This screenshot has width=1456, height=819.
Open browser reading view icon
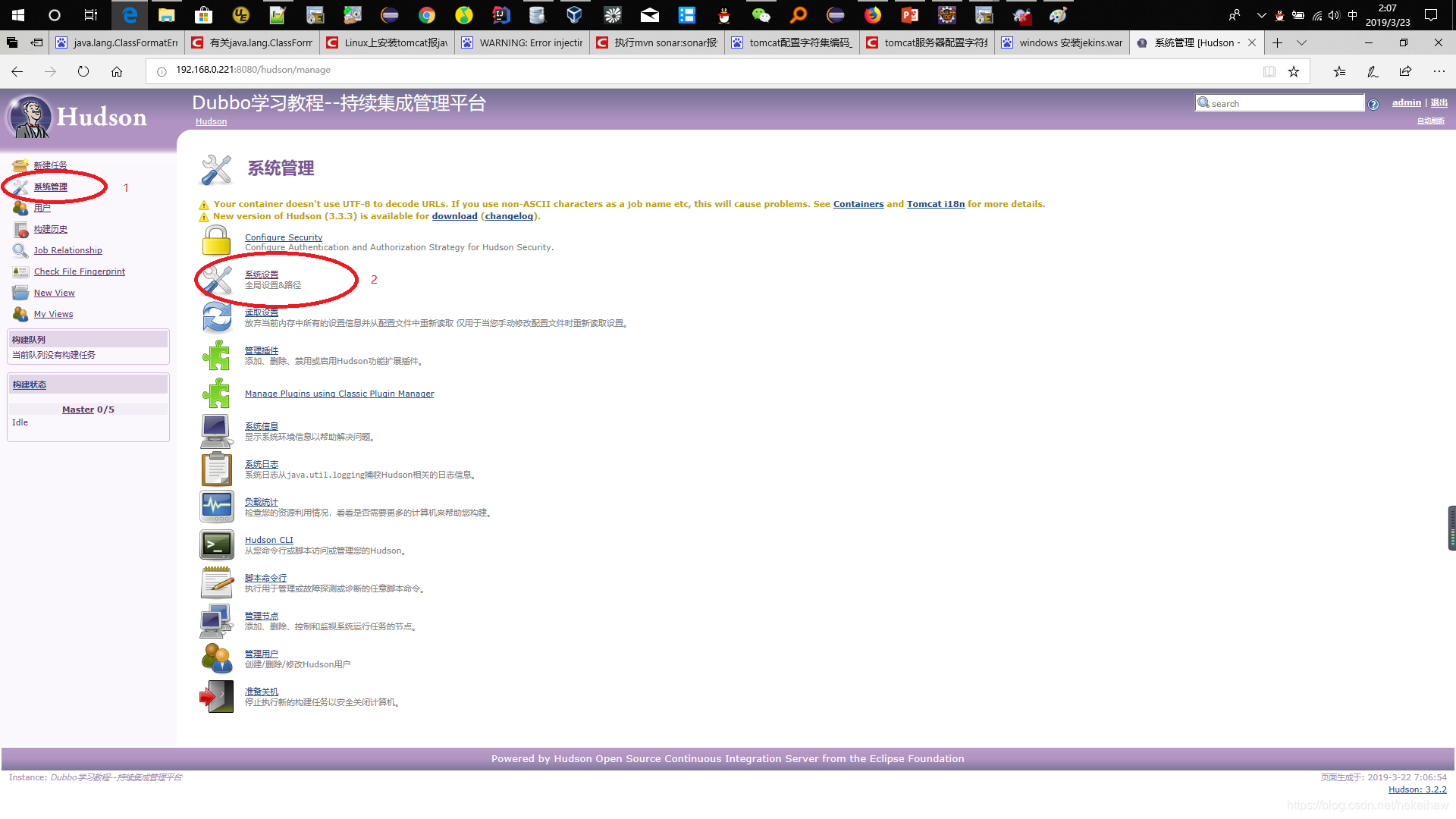pos(1269,71)
